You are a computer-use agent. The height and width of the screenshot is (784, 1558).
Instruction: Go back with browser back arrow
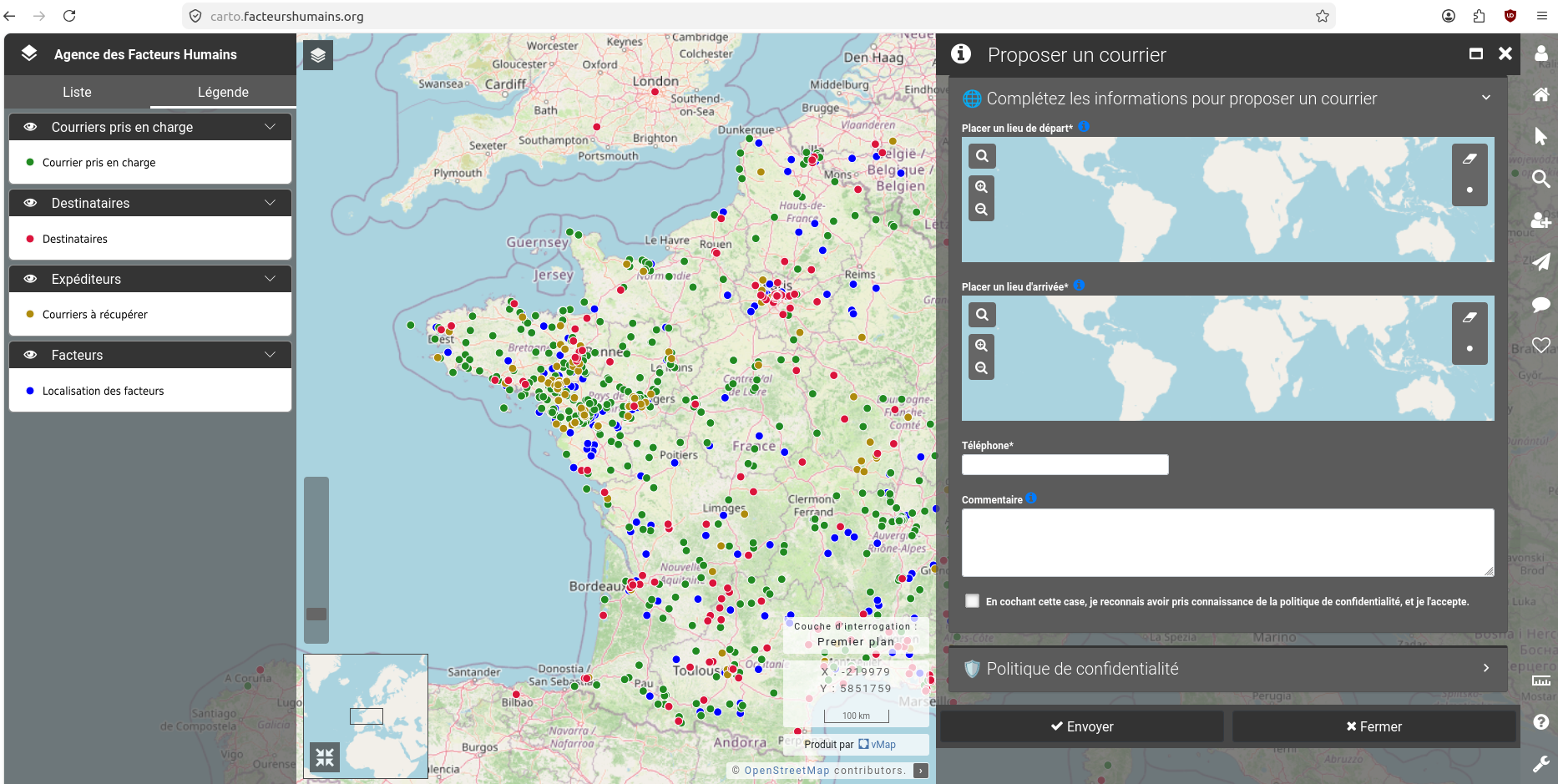10,16
